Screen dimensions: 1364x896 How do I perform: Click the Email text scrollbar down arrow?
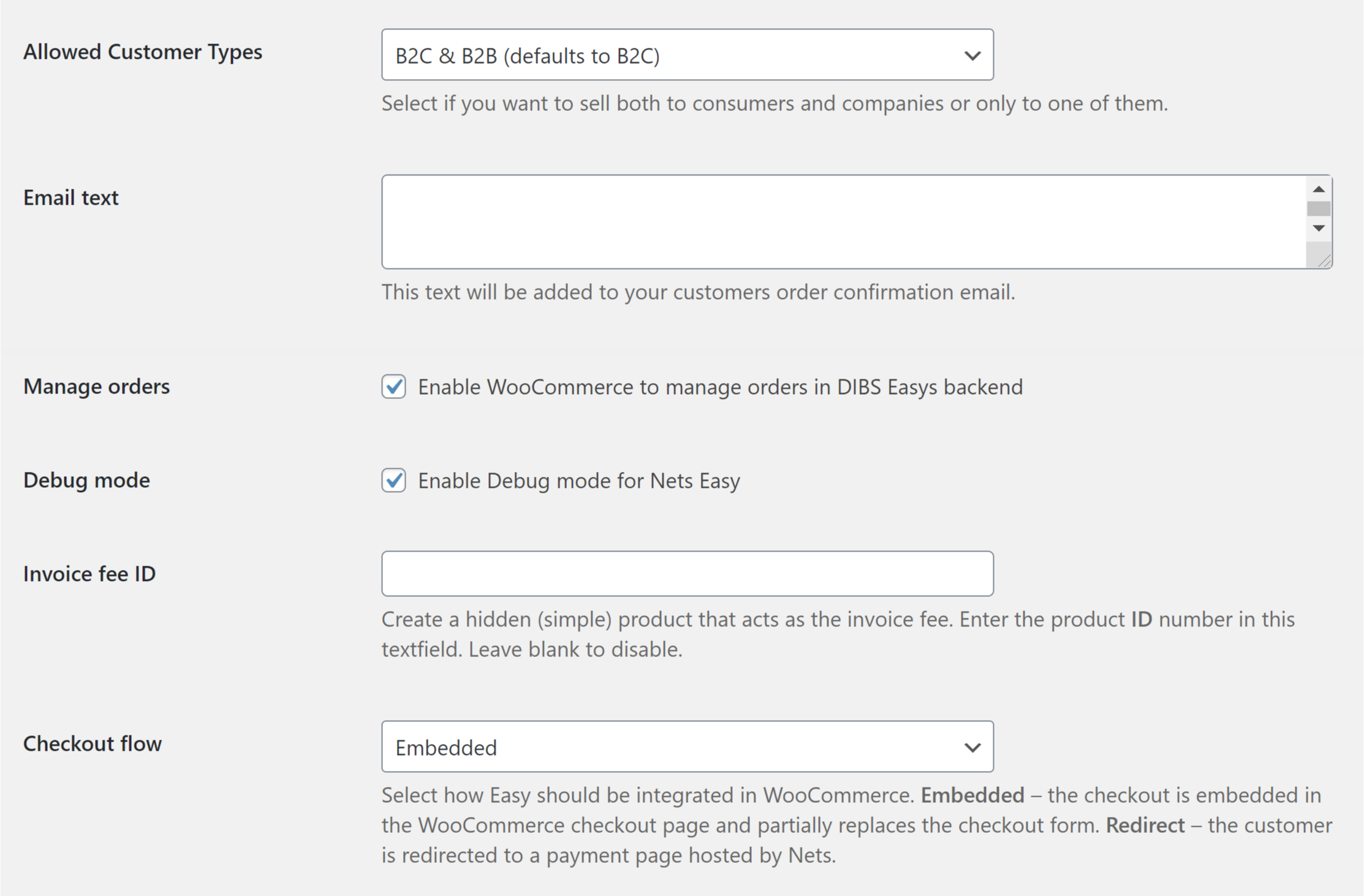coord(1319,228)
